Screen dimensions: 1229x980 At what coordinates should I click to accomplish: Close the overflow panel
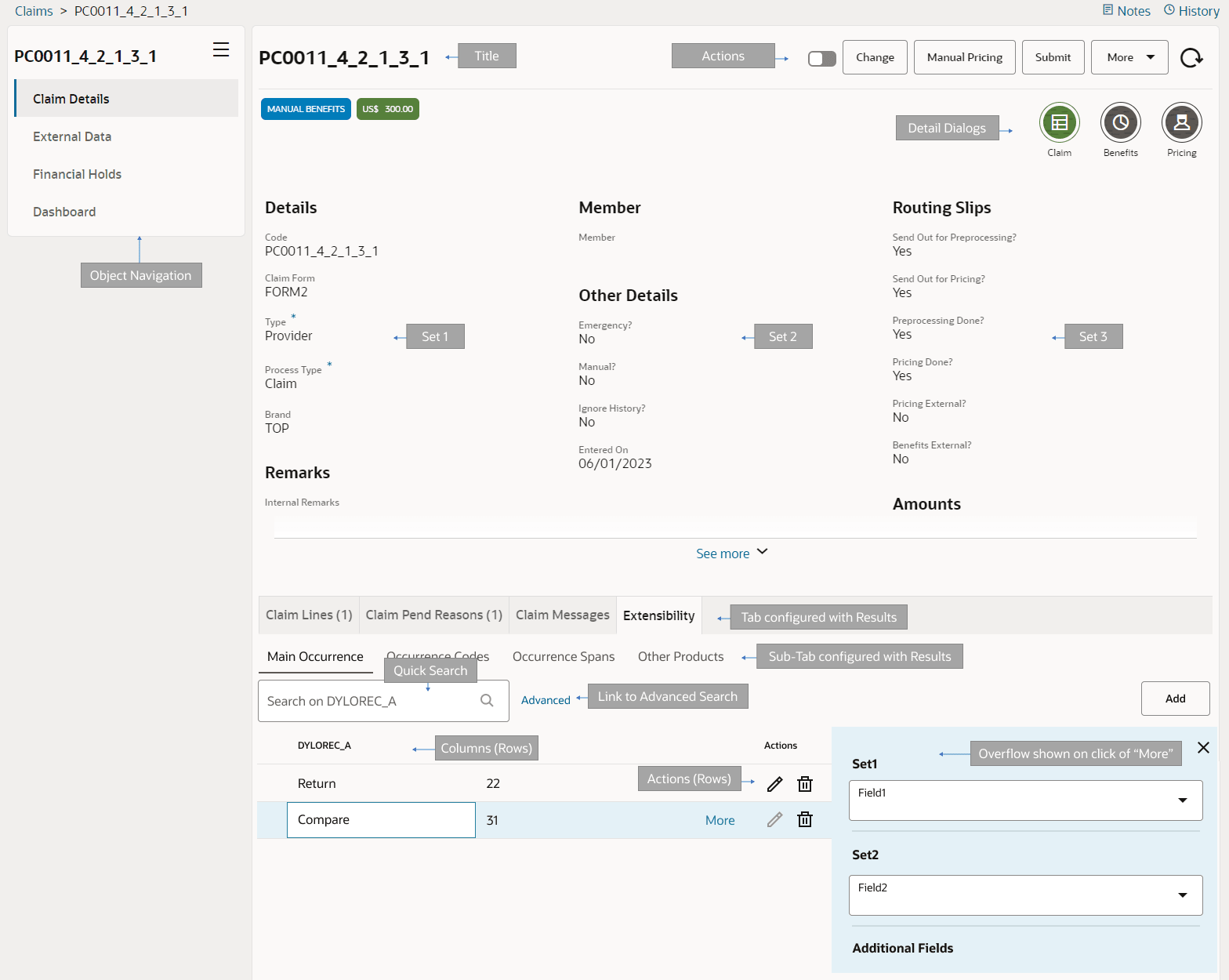[x=1203, y=748]
